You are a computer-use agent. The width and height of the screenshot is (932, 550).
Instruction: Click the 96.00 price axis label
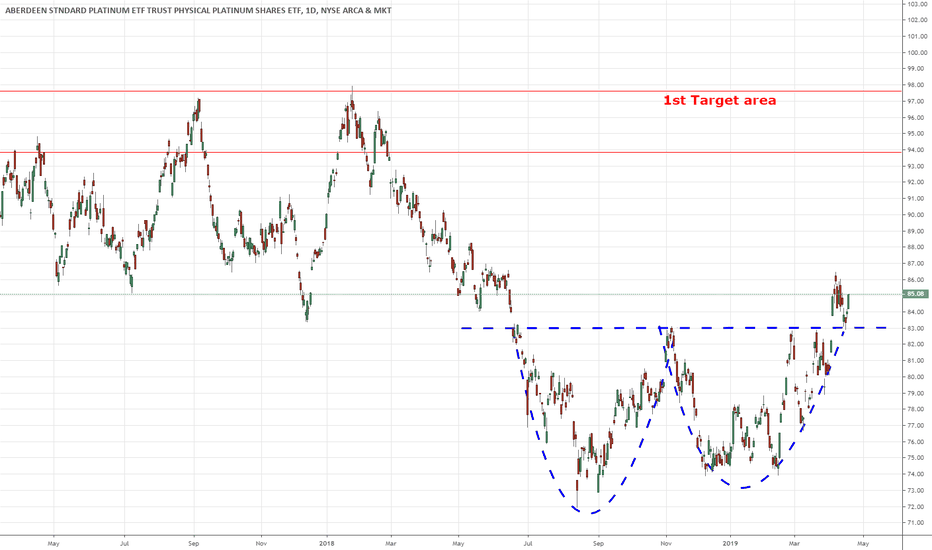915,117
